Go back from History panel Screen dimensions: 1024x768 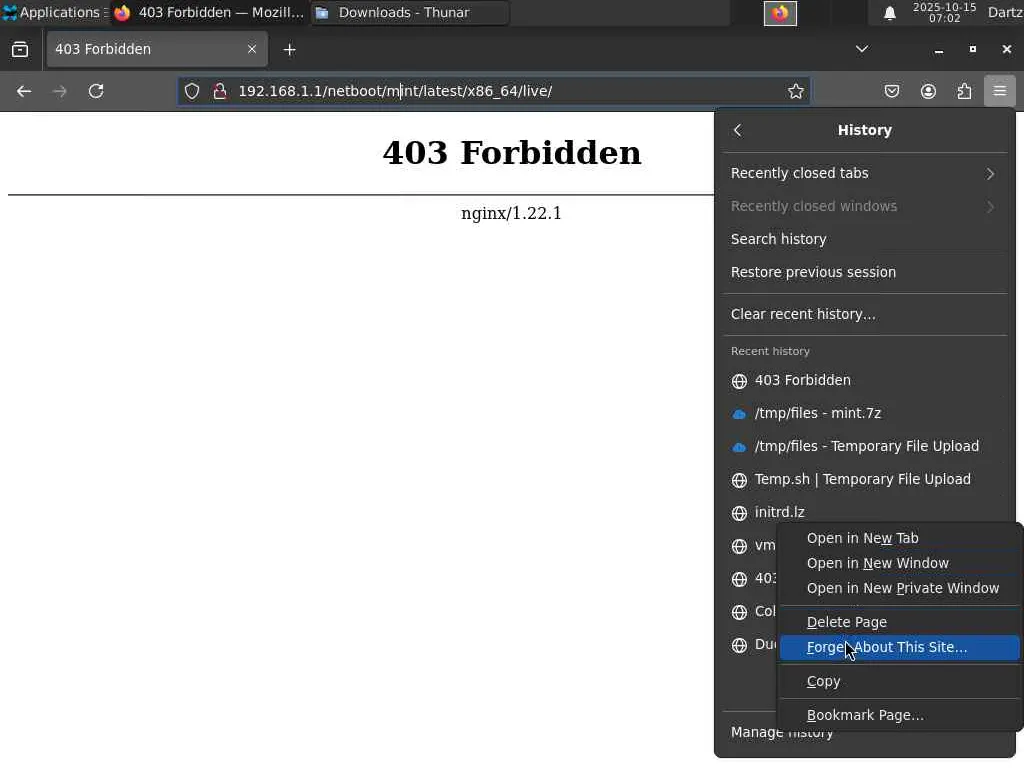click(738, 130)
